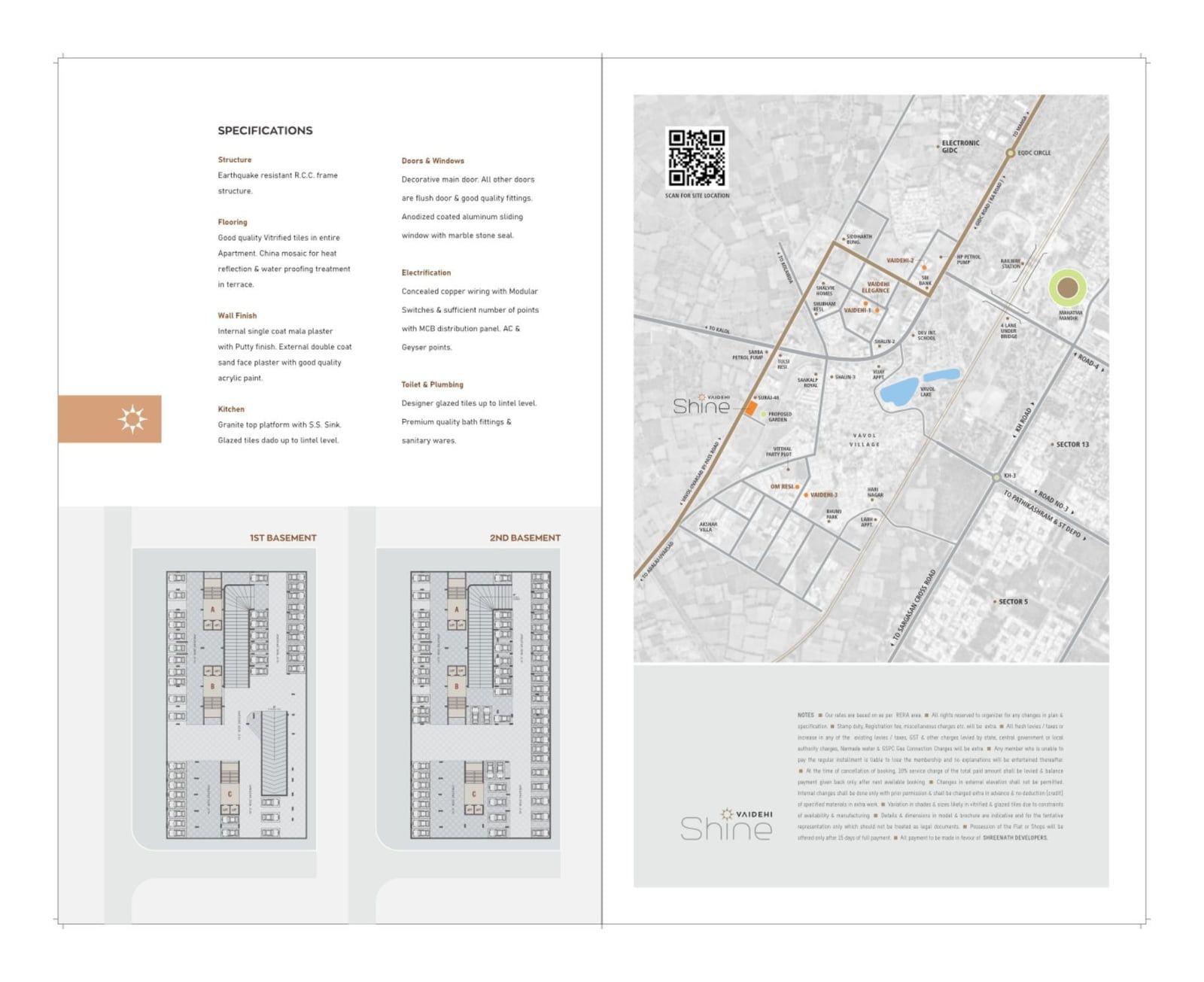Click the Flooring specification title
Image resolution: width=1204 pixels, height=982 pixels.
click(x=233, y=222)
